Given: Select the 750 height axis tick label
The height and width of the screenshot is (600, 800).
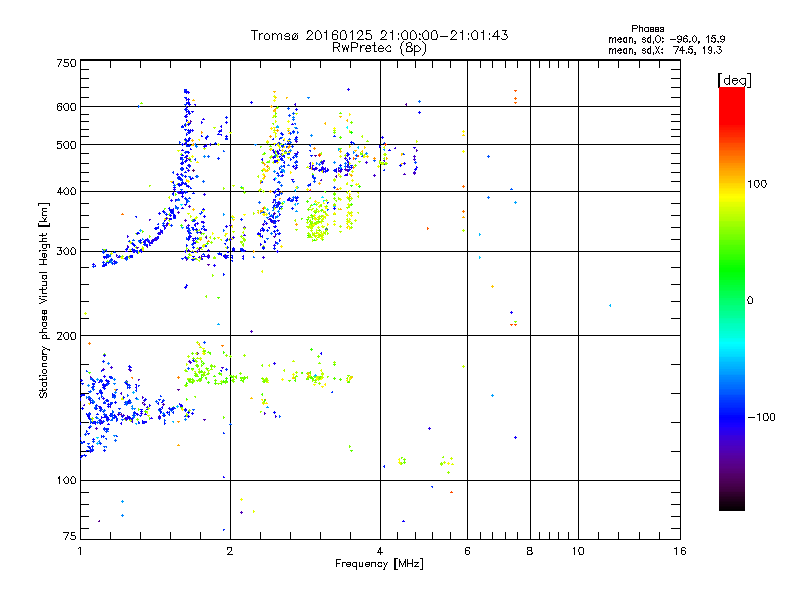Looking at the screenshot, I should [66, 63].
